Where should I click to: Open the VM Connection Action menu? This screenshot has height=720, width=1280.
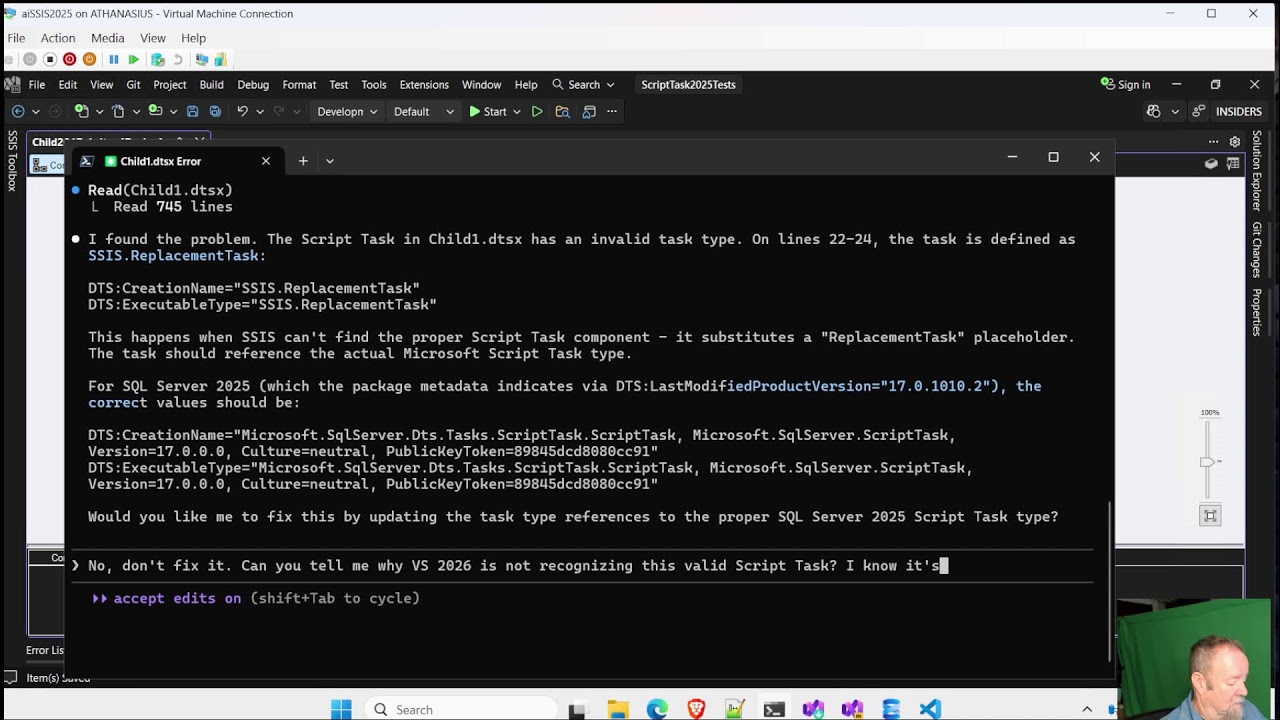[58, 38]
